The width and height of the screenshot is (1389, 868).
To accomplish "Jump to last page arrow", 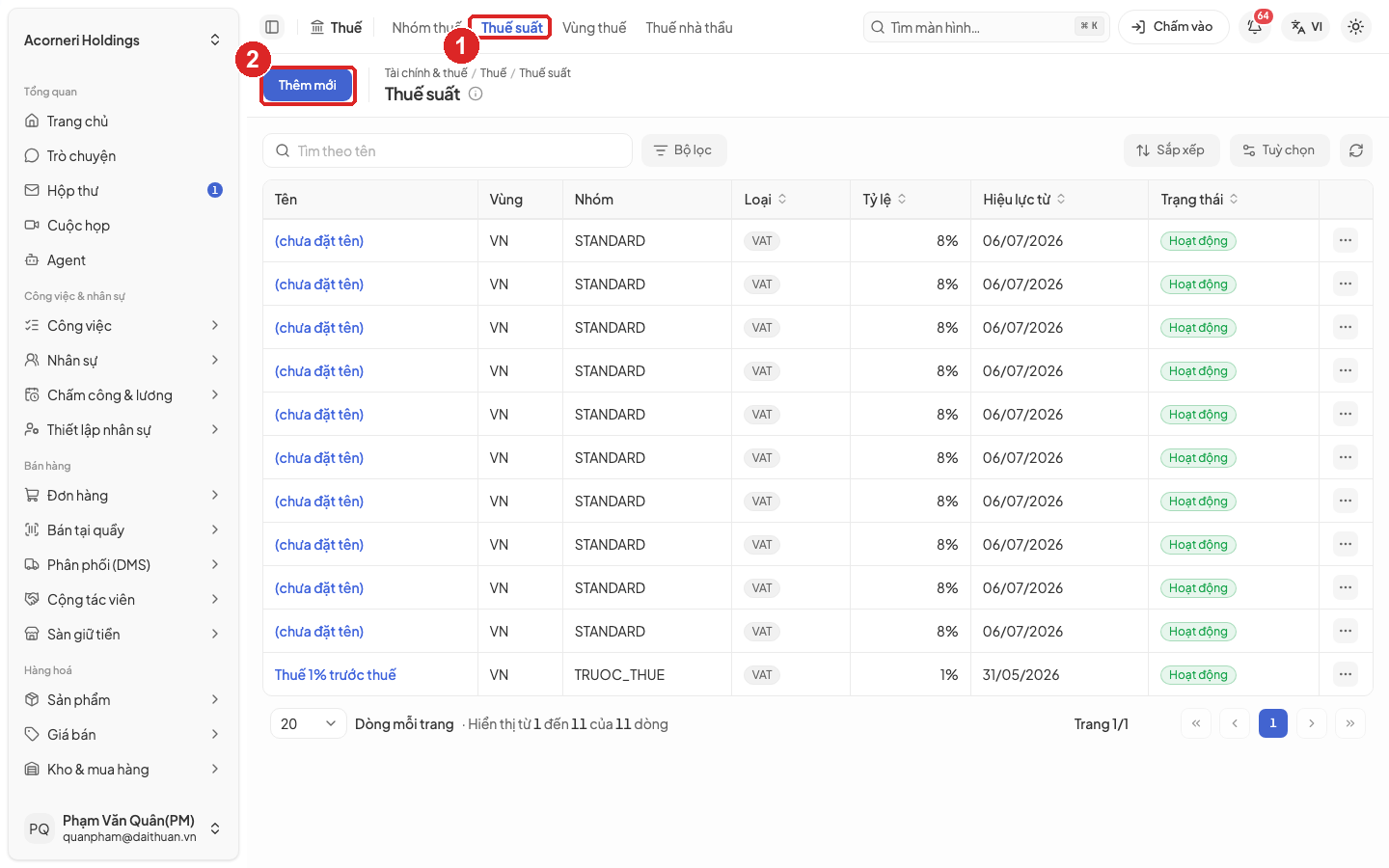I will [1349, 723].
